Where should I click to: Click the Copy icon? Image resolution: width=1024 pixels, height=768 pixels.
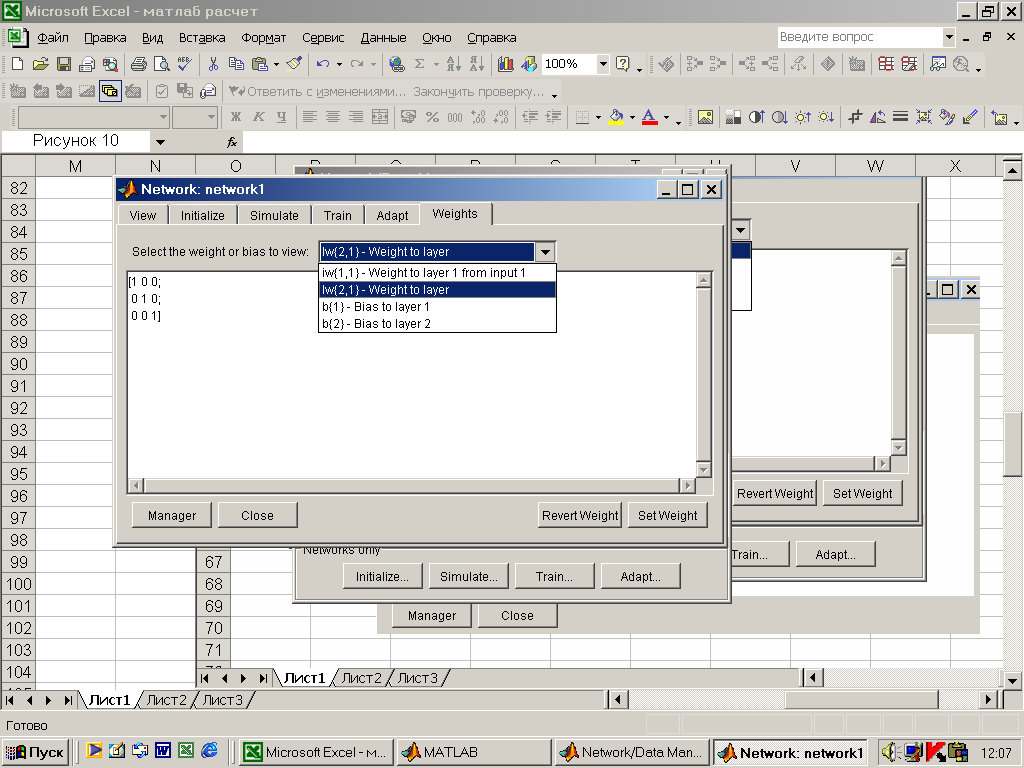(236, 63)
